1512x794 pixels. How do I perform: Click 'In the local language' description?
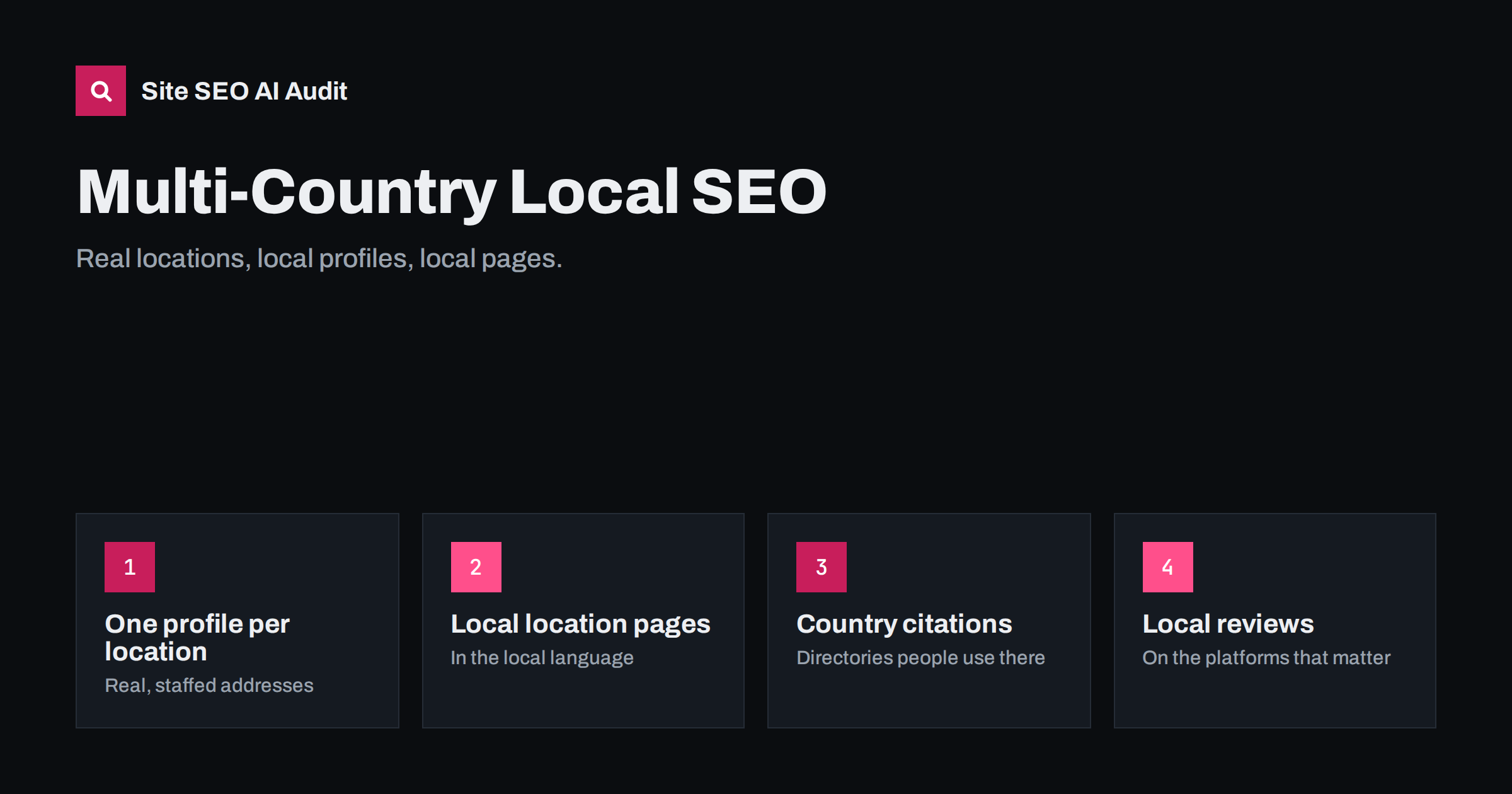(542, 658)
